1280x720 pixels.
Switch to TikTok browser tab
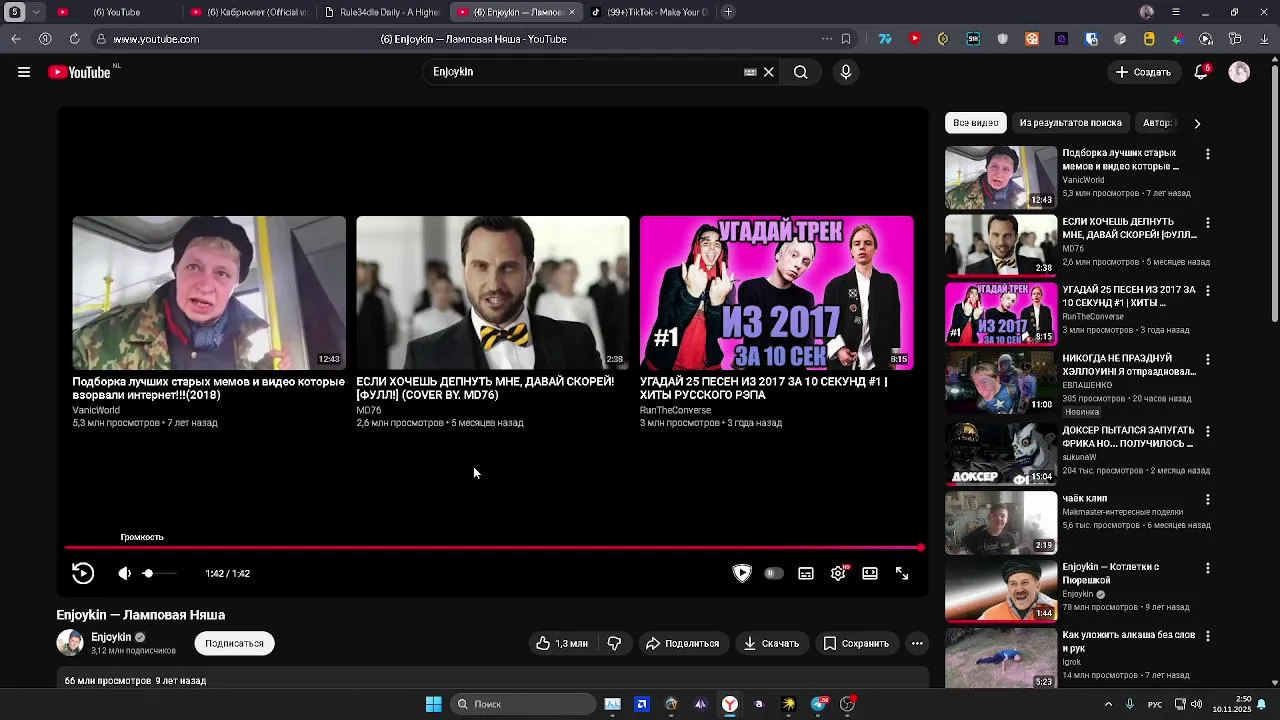click(650, 12)
